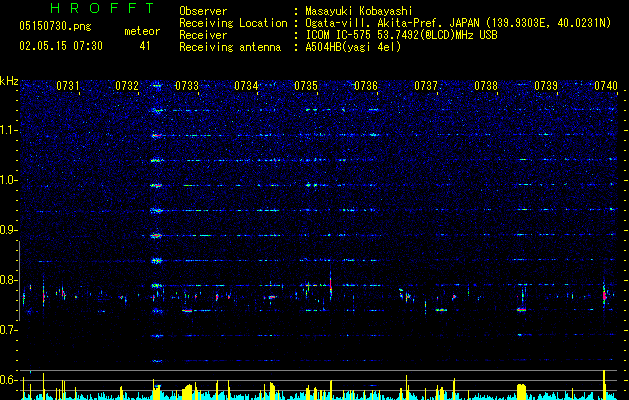Click the 0737 time marker
Screen dimensions: 629x400
click(x=426, y=85)
